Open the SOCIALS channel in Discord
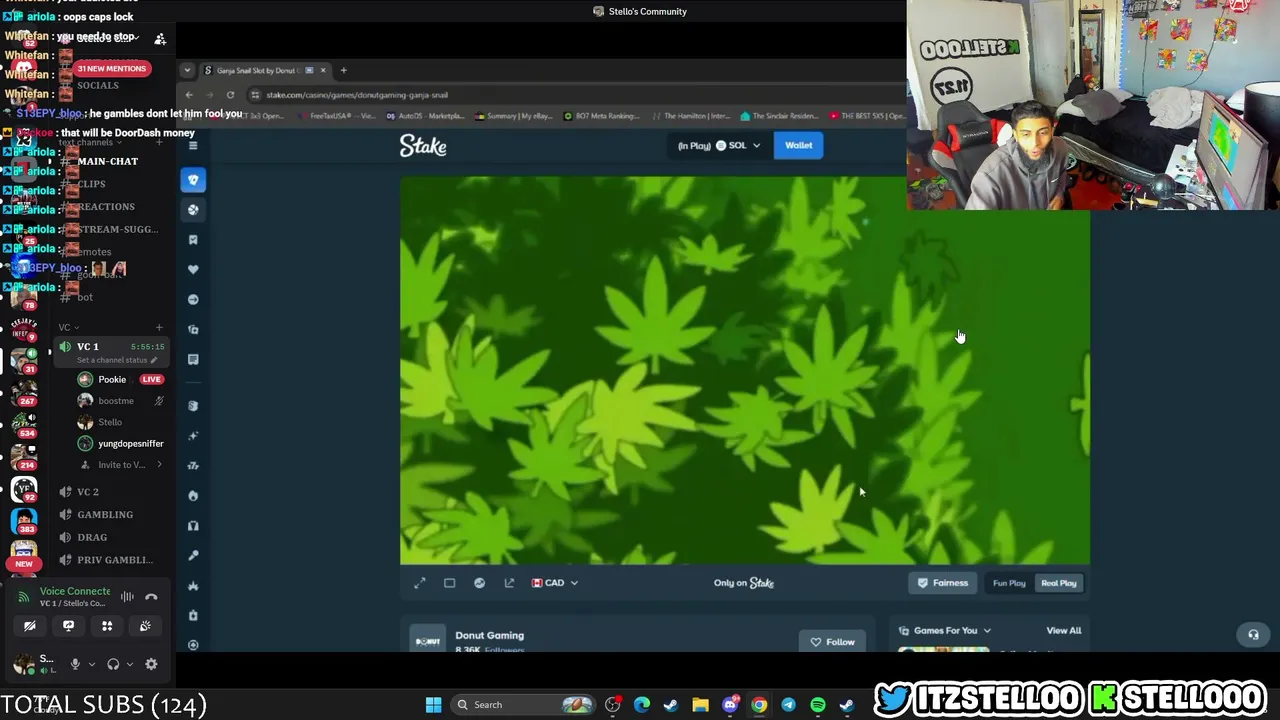The height and width of the screenshot is (720, 1280). [98, 86]
